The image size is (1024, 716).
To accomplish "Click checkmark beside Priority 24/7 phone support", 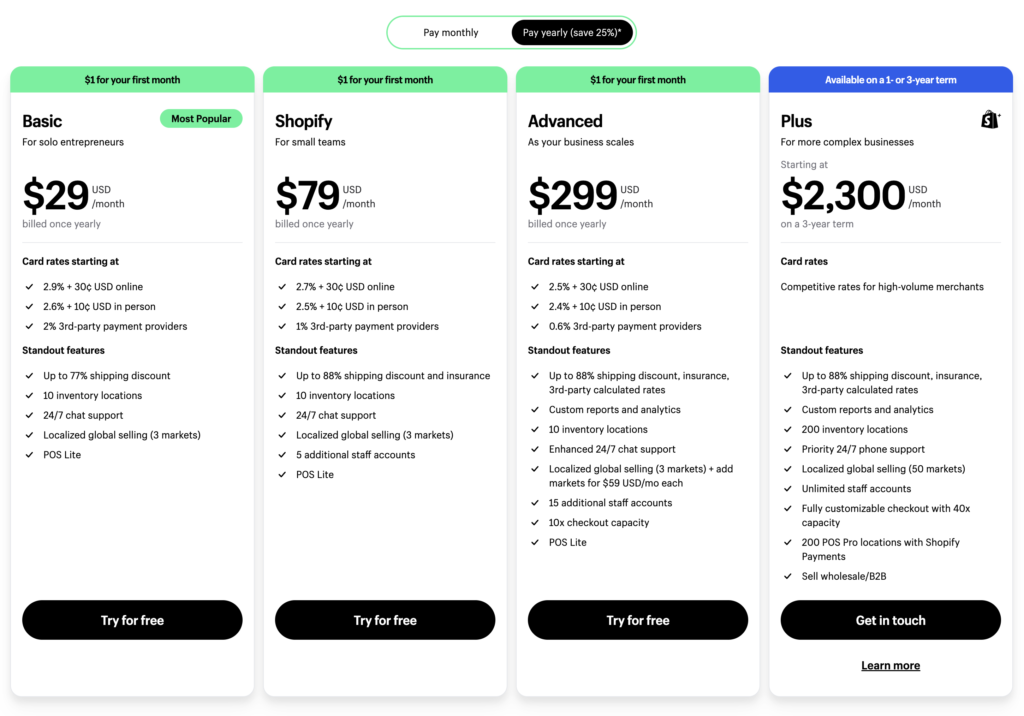I will coord(787,450).
